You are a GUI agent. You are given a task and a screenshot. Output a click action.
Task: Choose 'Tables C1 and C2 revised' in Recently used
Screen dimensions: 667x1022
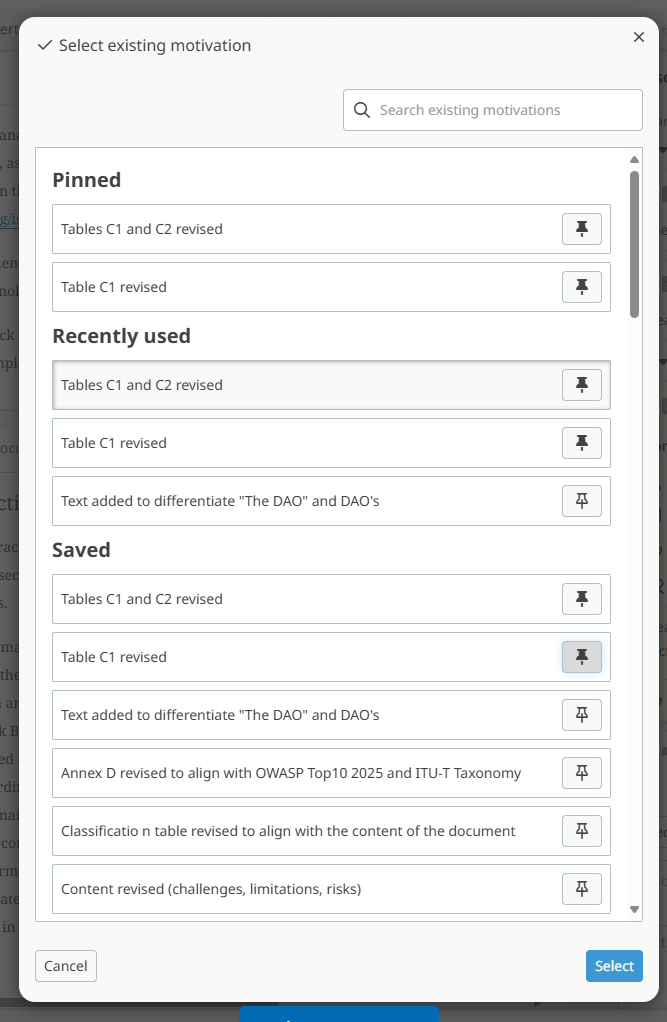(290, 385)
